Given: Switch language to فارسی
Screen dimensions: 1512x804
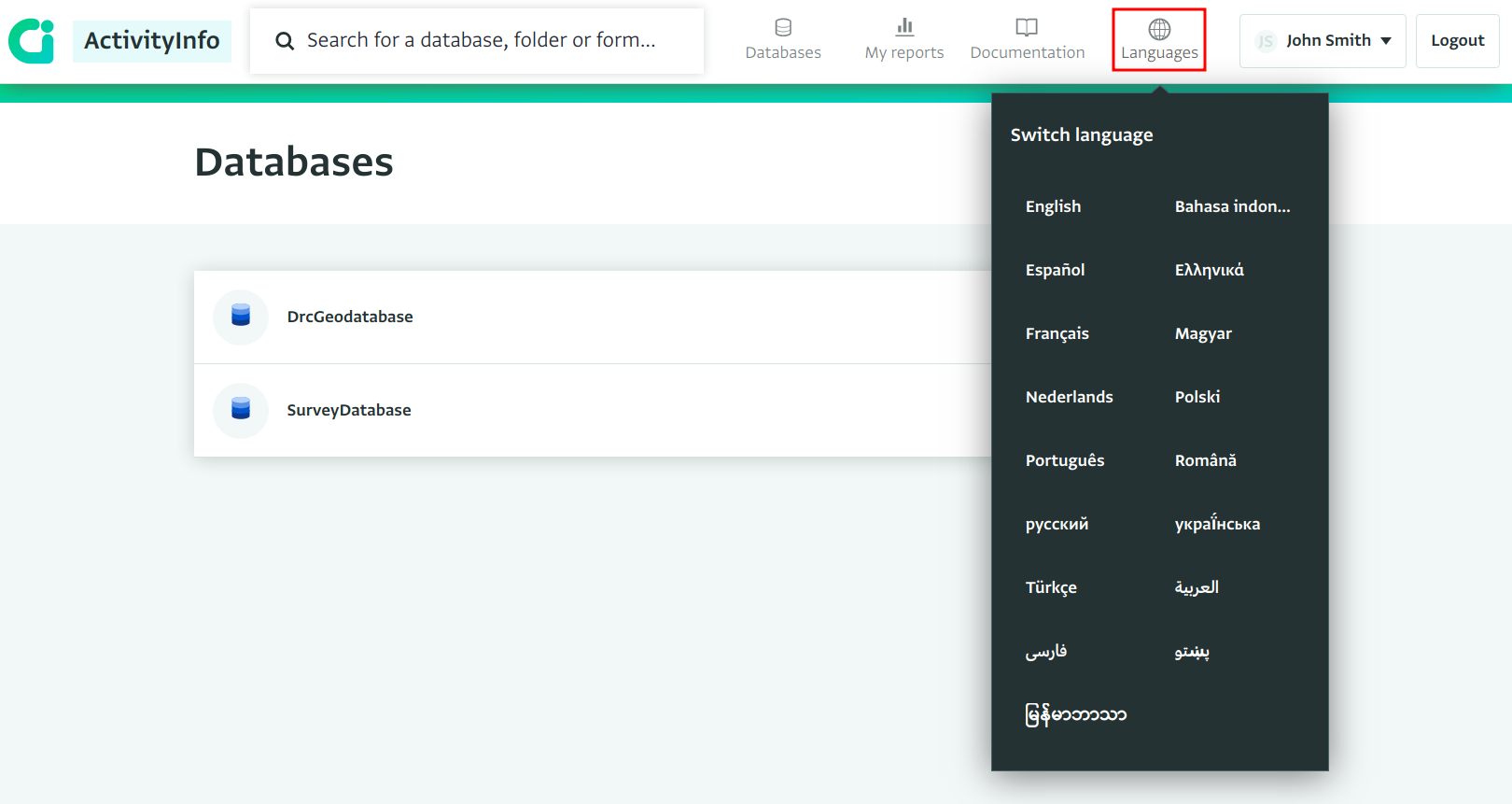Looking at the screenshot, I should click(x=1046, y=651).
